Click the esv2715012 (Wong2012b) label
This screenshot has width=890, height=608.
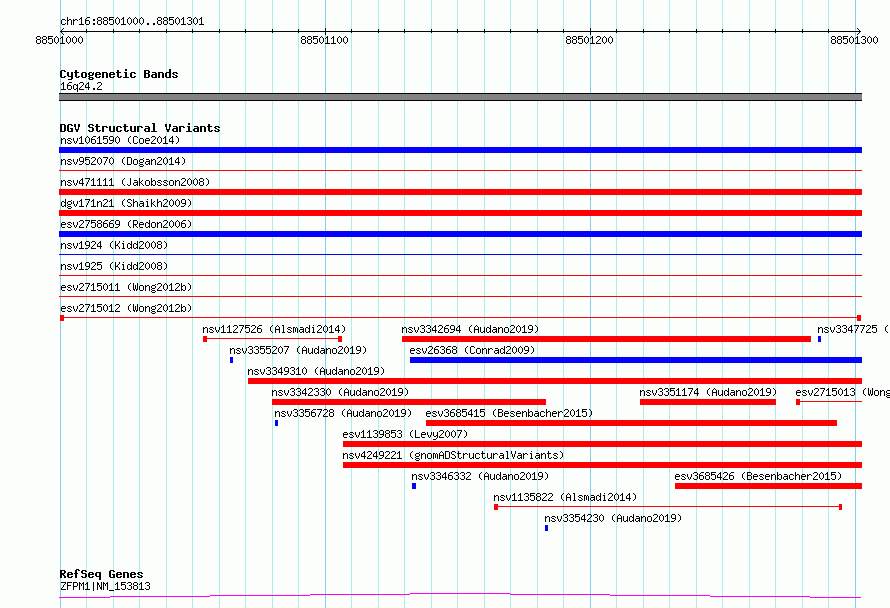tap(125, 308)
